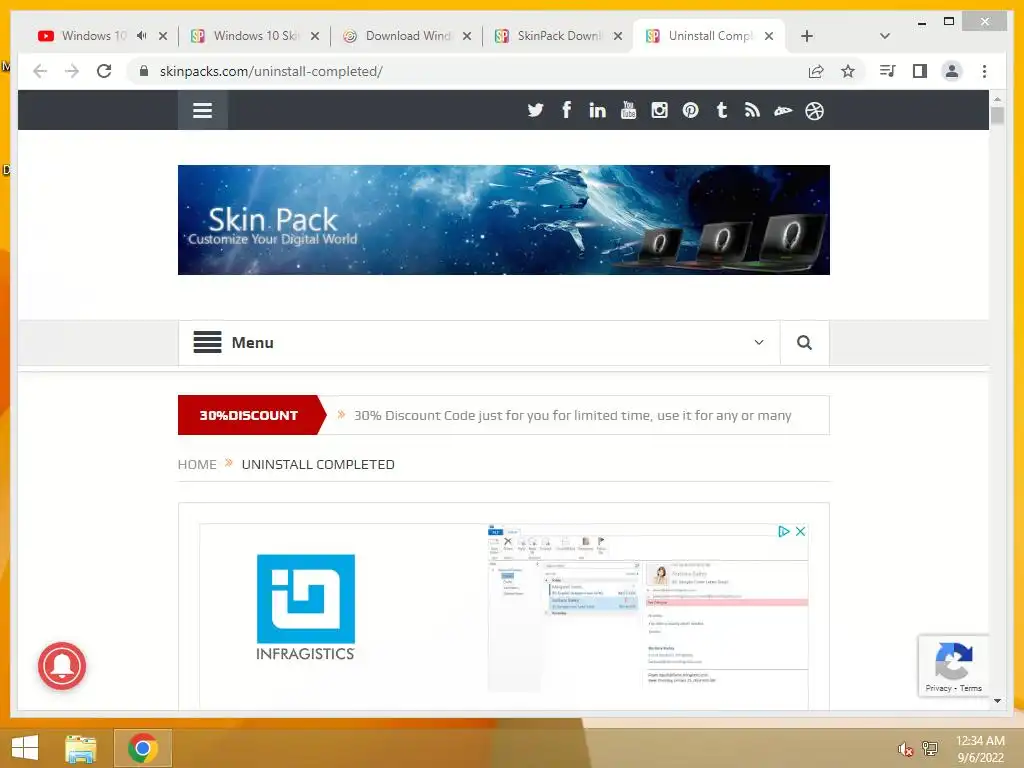Open the muted volume tray icon
The width and height of the screenshot is (1024, 768).
[905, 749]
